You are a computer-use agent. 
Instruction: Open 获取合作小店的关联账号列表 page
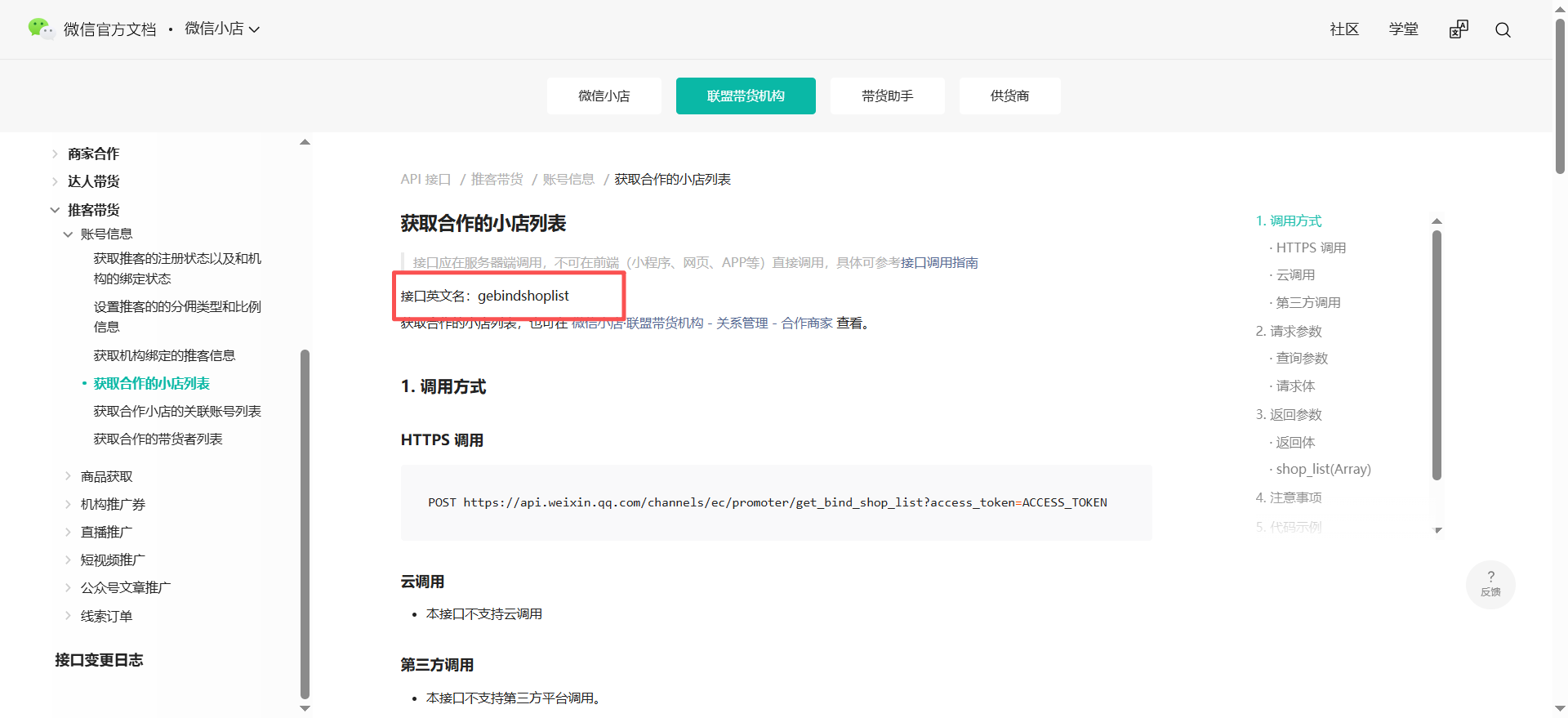pyautogui.click(x=177, y=411)
